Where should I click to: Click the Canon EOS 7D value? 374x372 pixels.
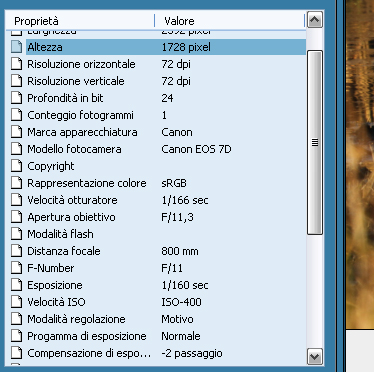[196, 149]
